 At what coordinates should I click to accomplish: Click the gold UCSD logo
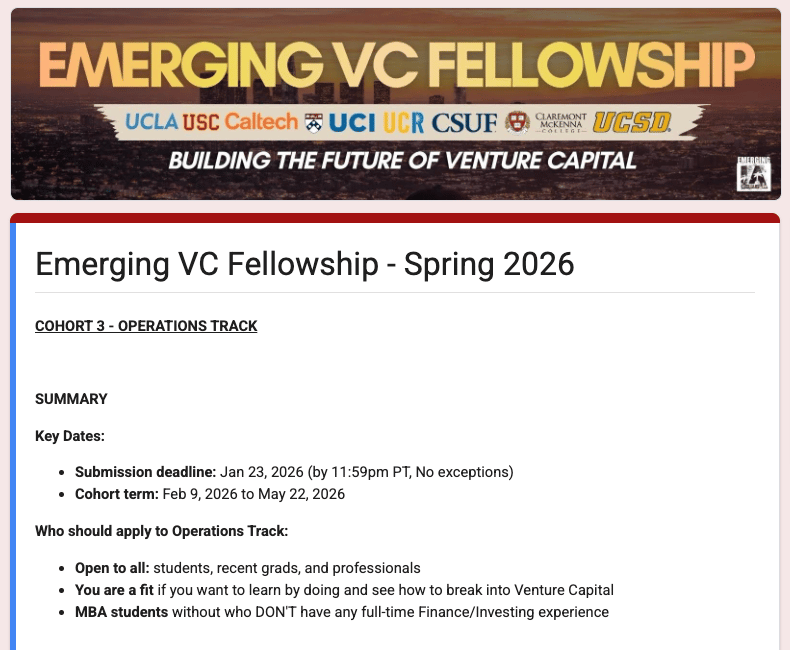click(x=632, y=122)
